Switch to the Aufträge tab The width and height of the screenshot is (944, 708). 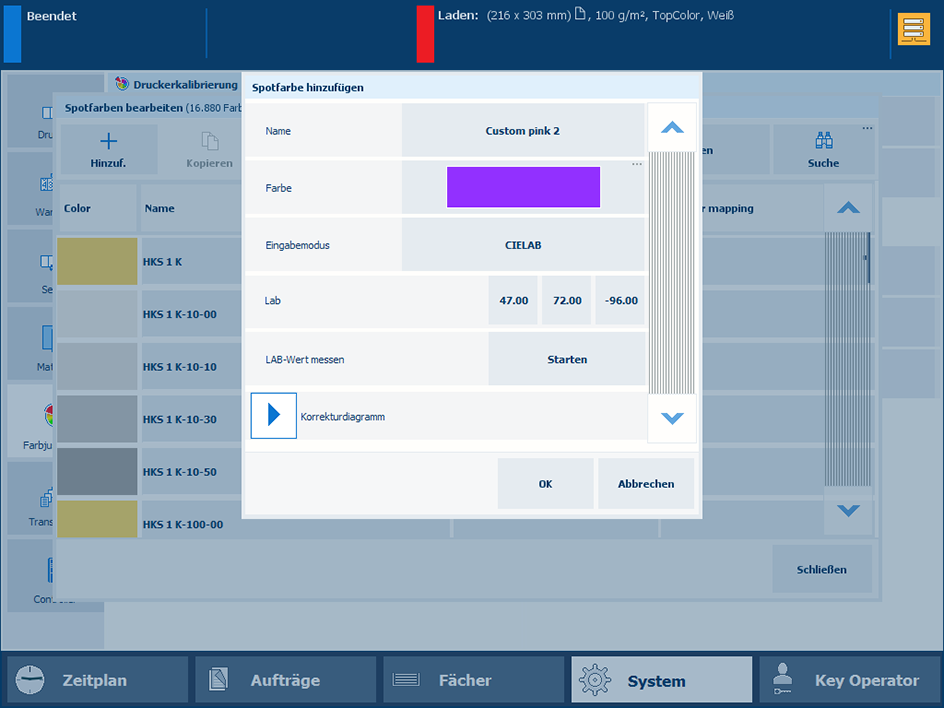[x=285, y=680]
